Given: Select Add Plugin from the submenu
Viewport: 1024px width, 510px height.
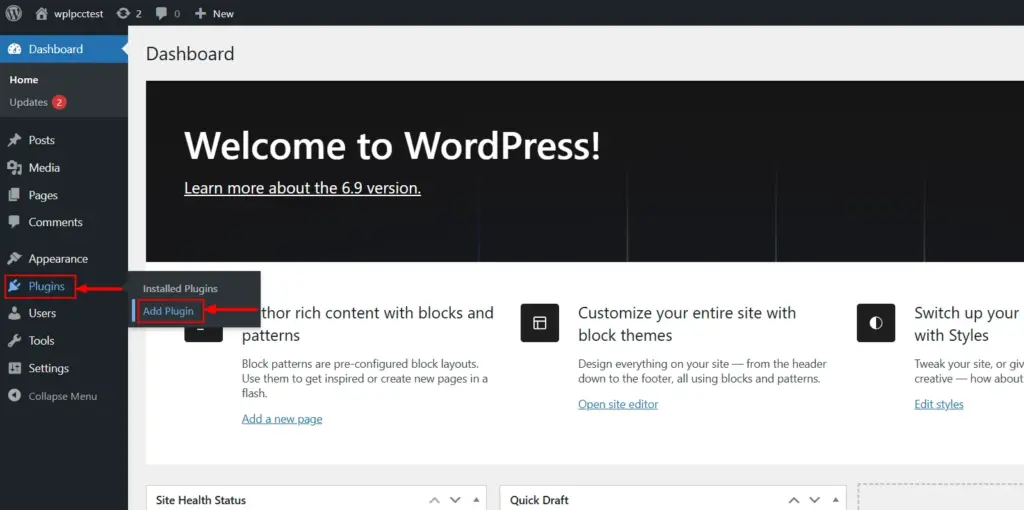Looking at the screenshot, I should pos(168,311).
